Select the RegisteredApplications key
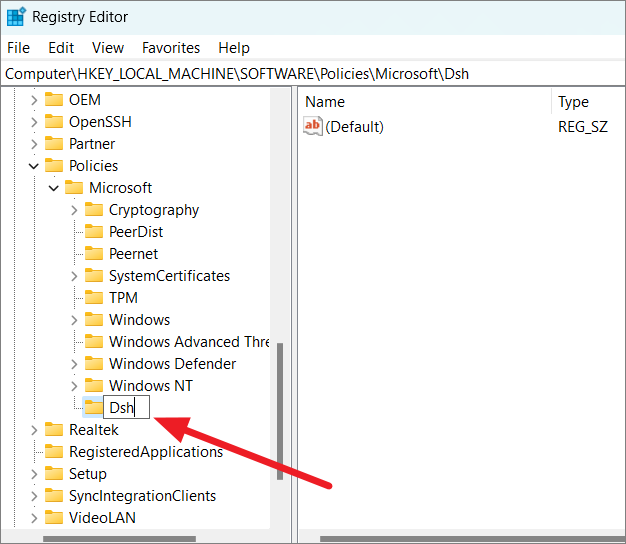This screenshot has height=544, width=626. point(146,452)
